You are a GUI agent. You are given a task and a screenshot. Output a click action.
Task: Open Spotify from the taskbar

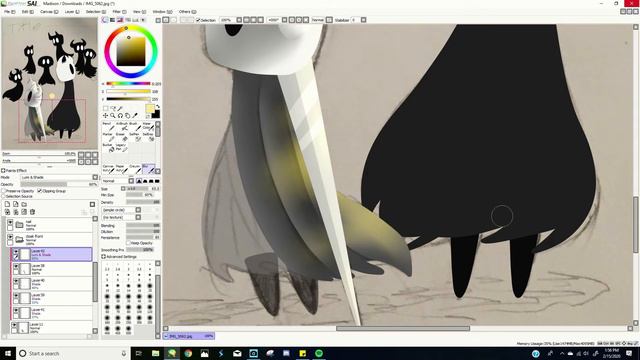pos(319,353)
